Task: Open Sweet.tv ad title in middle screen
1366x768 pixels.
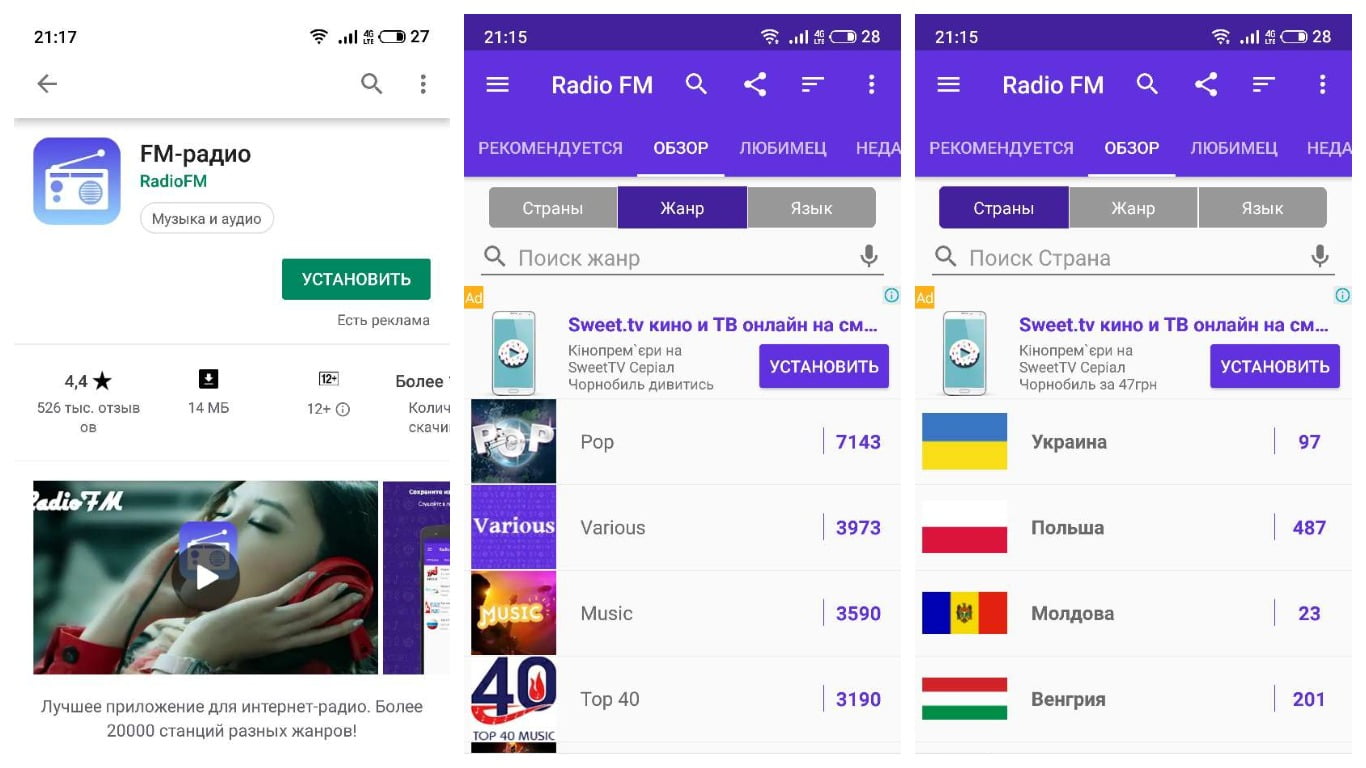Action: click(723, 325)
